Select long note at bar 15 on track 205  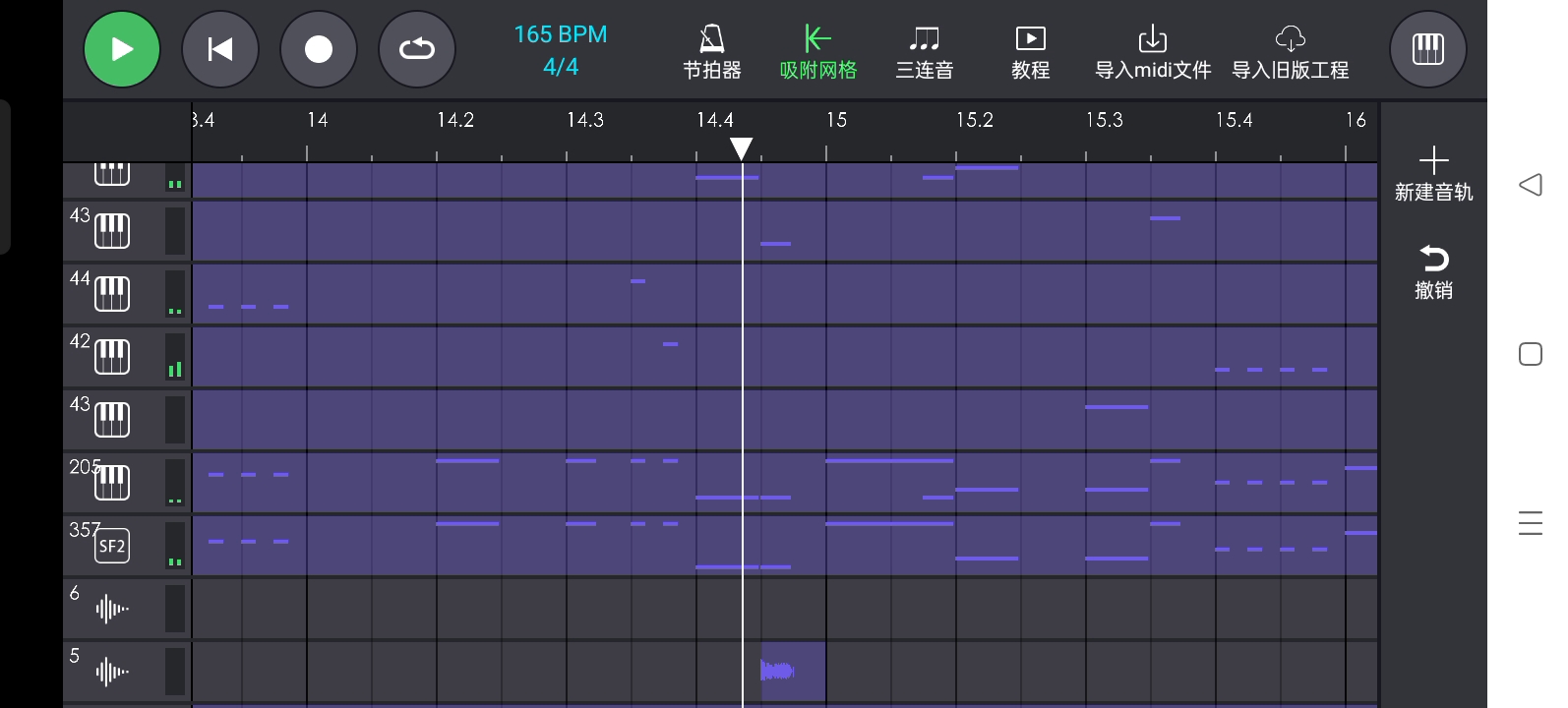point(889,460)
